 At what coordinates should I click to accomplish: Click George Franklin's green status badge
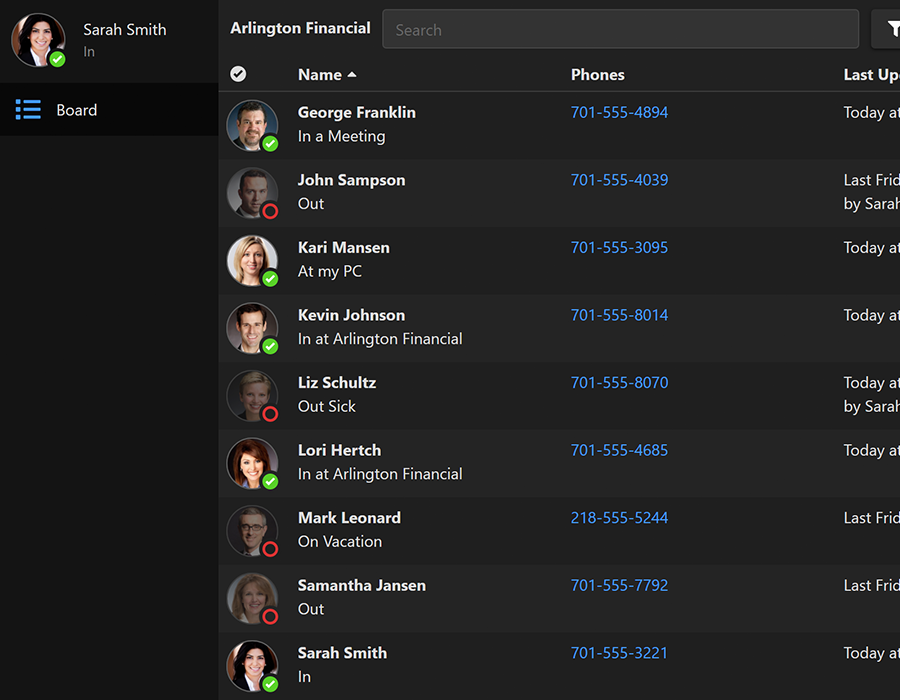pos(270,144)
